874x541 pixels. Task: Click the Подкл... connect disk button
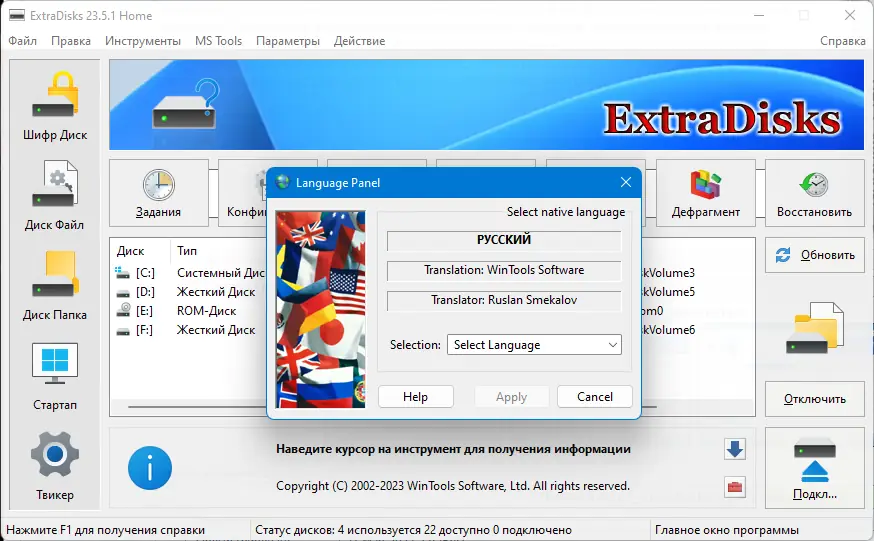[x=814, y=469]
